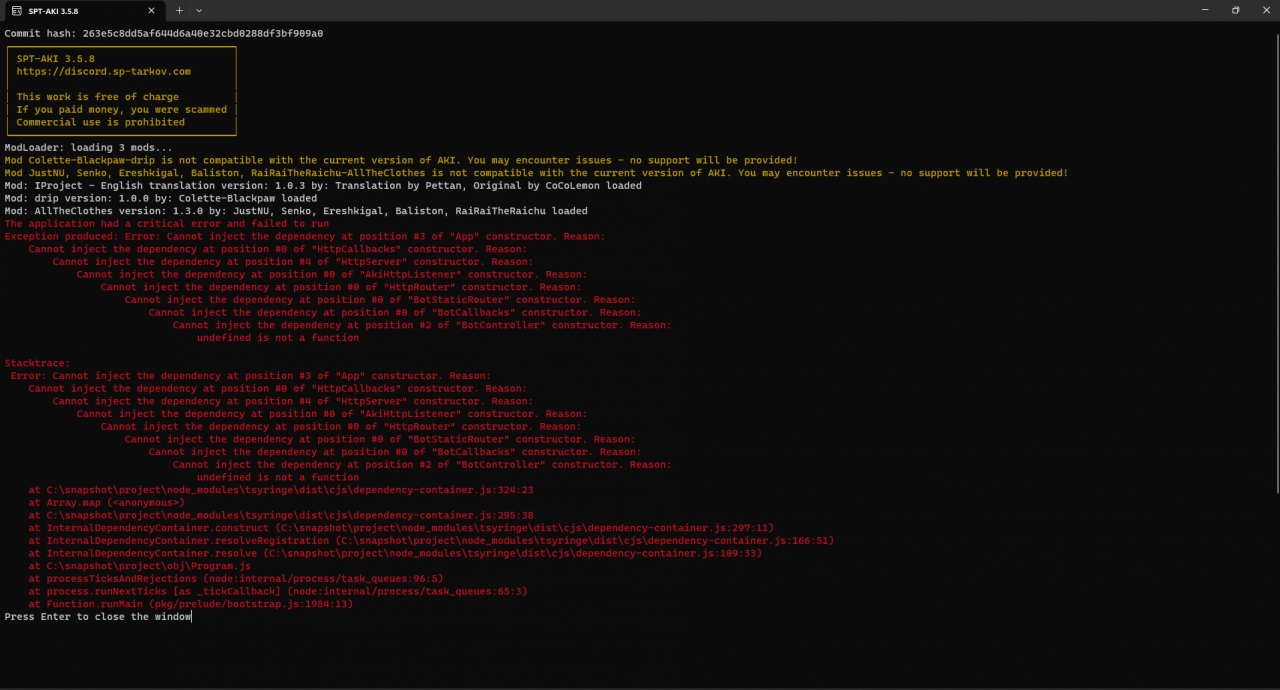Click the IProject English translation loaded line
Viewport: 1280px width, 690px height.
[x=323, y=186]
